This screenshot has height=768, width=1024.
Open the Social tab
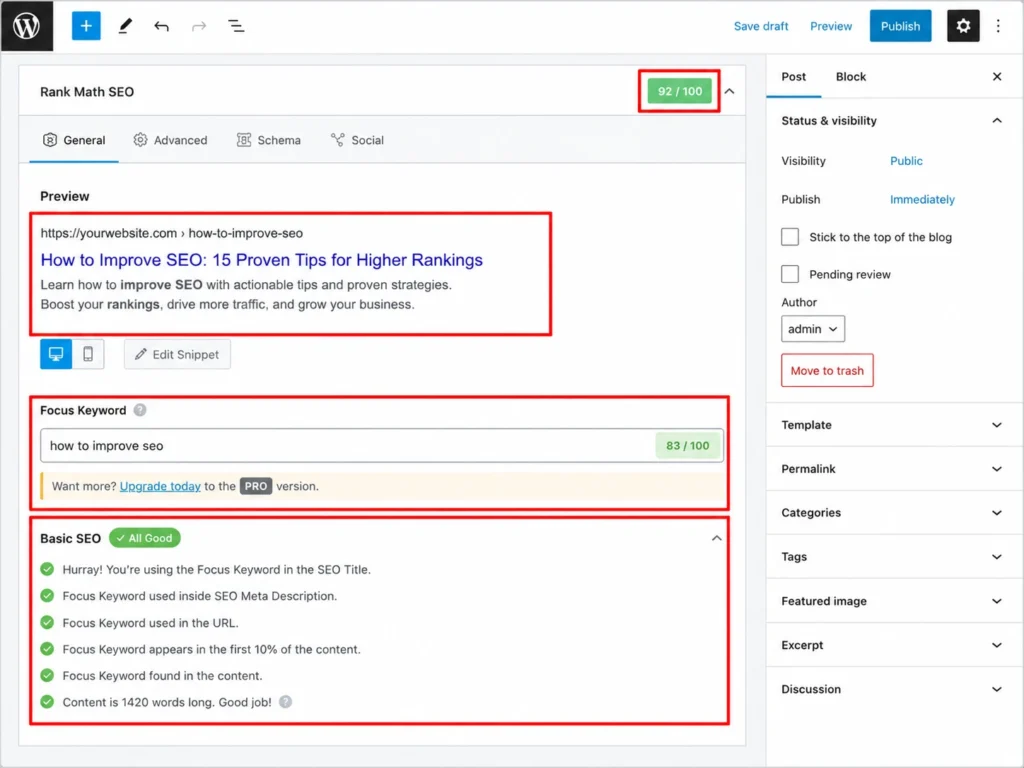tap(357, 140)
